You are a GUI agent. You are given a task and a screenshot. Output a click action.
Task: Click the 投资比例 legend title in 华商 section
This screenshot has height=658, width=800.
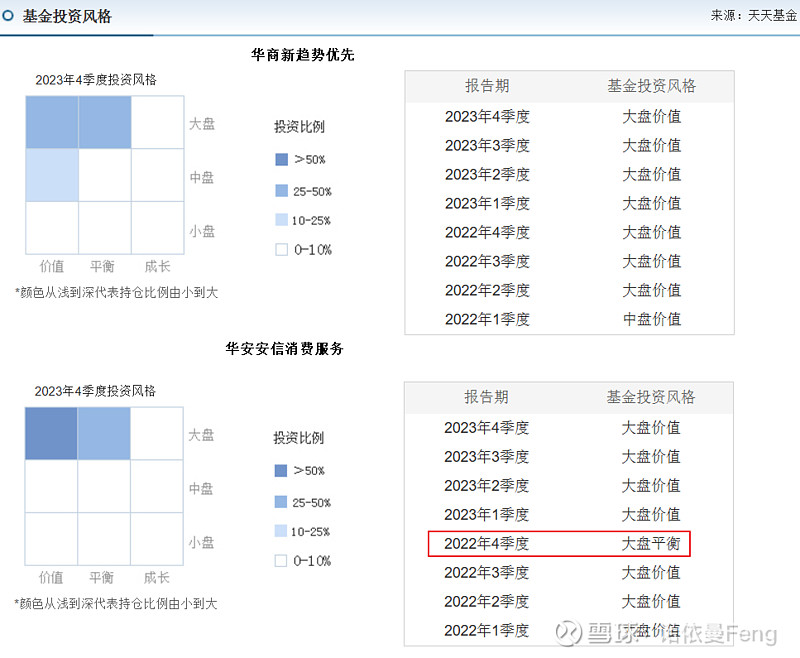click(x=299, y=126)
